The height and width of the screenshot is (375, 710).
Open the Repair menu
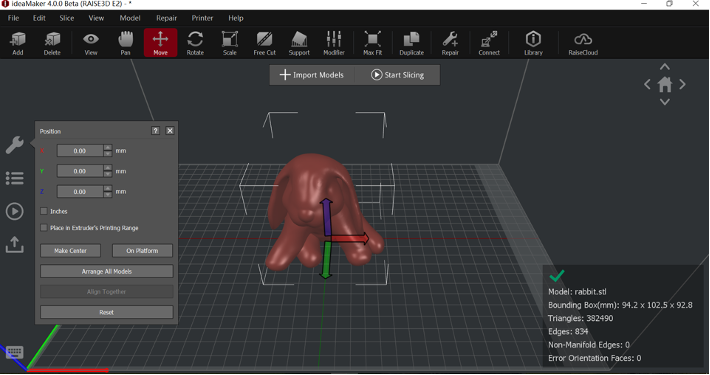coord(167,18)
